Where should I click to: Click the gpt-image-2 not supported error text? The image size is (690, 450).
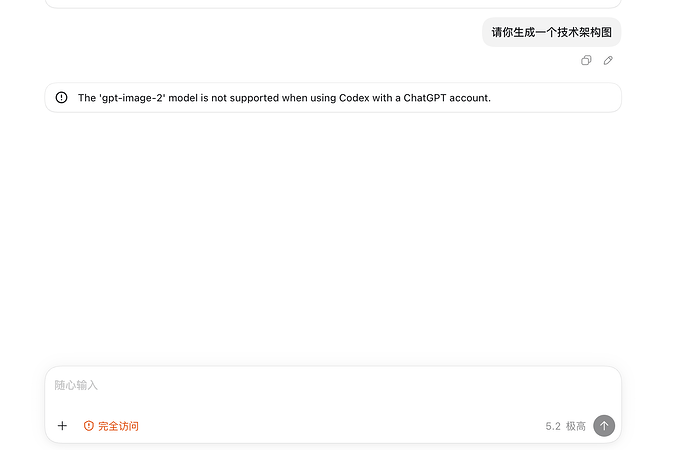click(x=284, y=98)
